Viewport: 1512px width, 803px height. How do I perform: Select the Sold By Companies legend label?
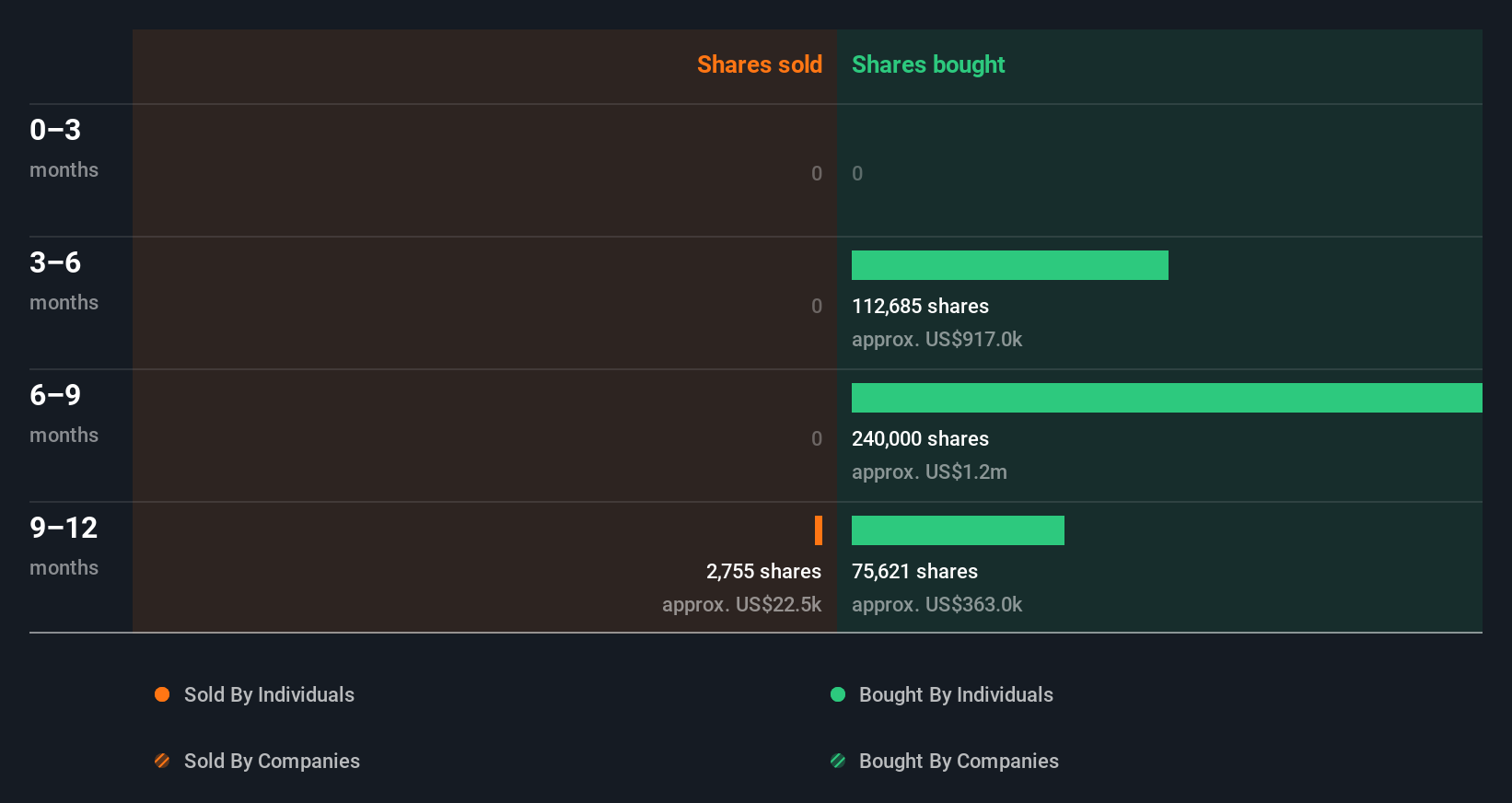pos(272,761)
